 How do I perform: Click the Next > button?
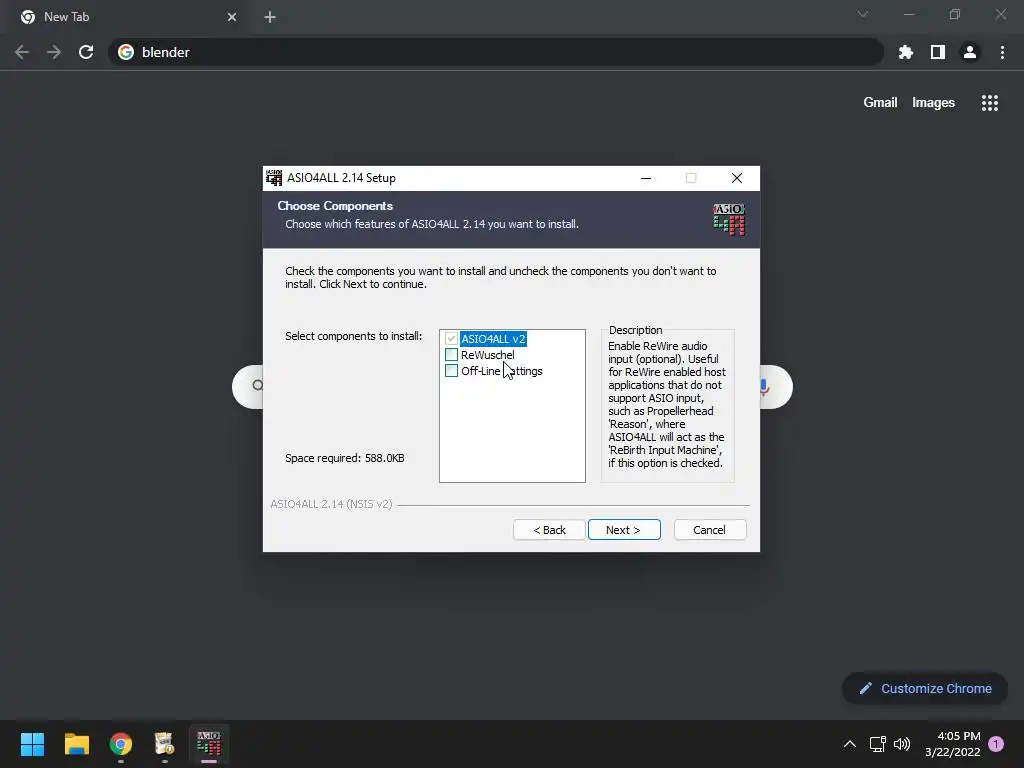[624, 530]
